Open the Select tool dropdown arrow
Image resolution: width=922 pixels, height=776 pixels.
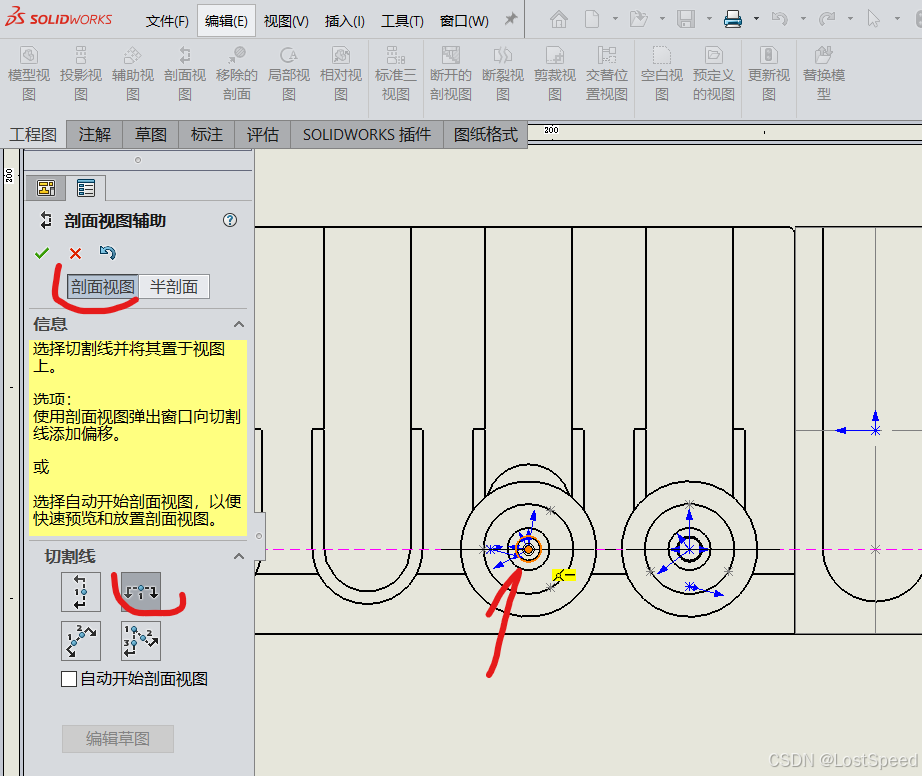pyautogui.click(x=897, y=19)
